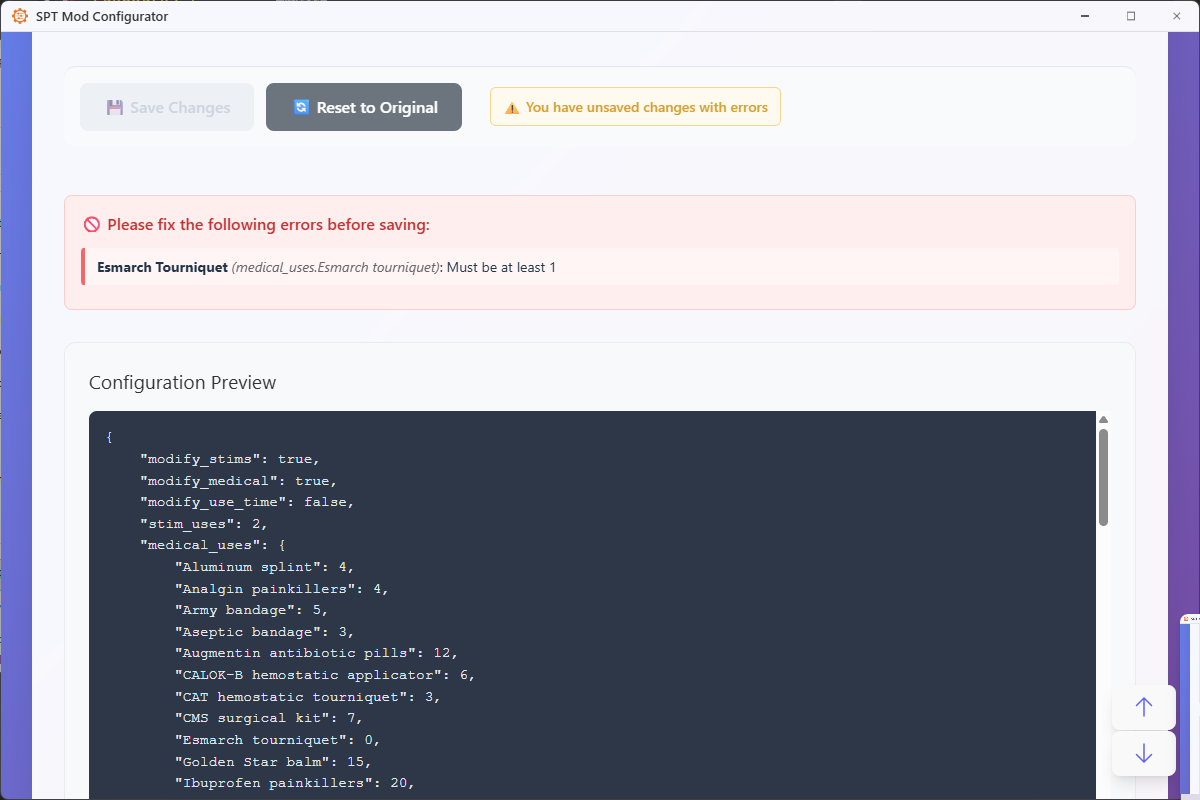The image size is (1200, 800).
Task: Click the "stim_uses": 2 line
Action: coord(204,524)
